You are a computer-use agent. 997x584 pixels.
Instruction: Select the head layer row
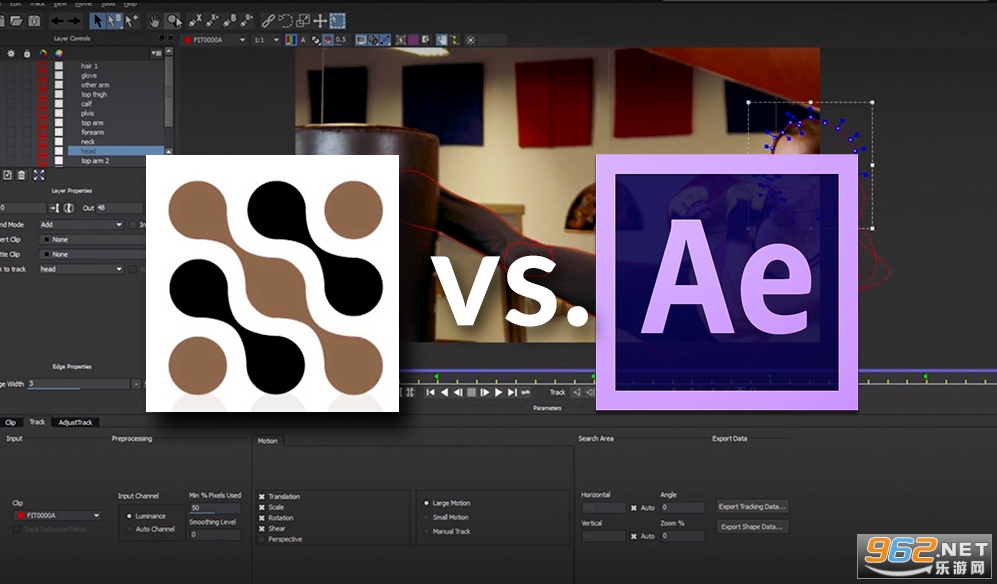tap(116, 151)
